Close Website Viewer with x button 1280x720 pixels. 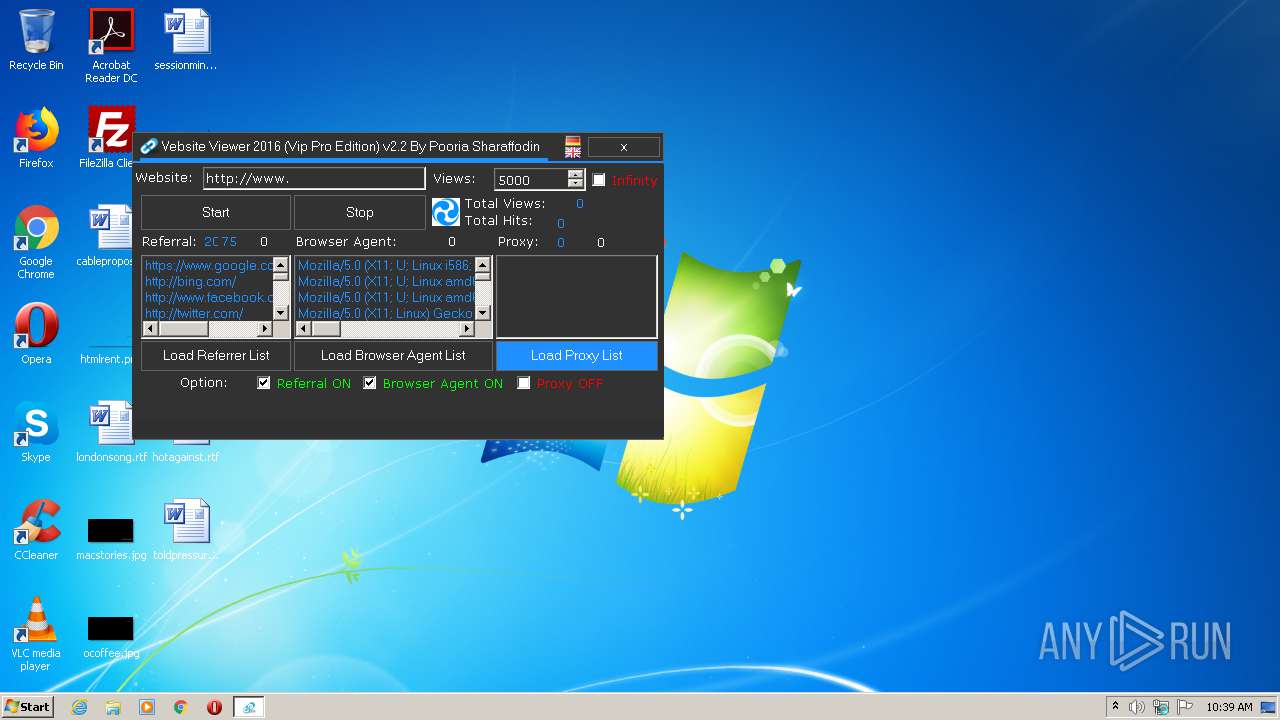pos(624,147)
